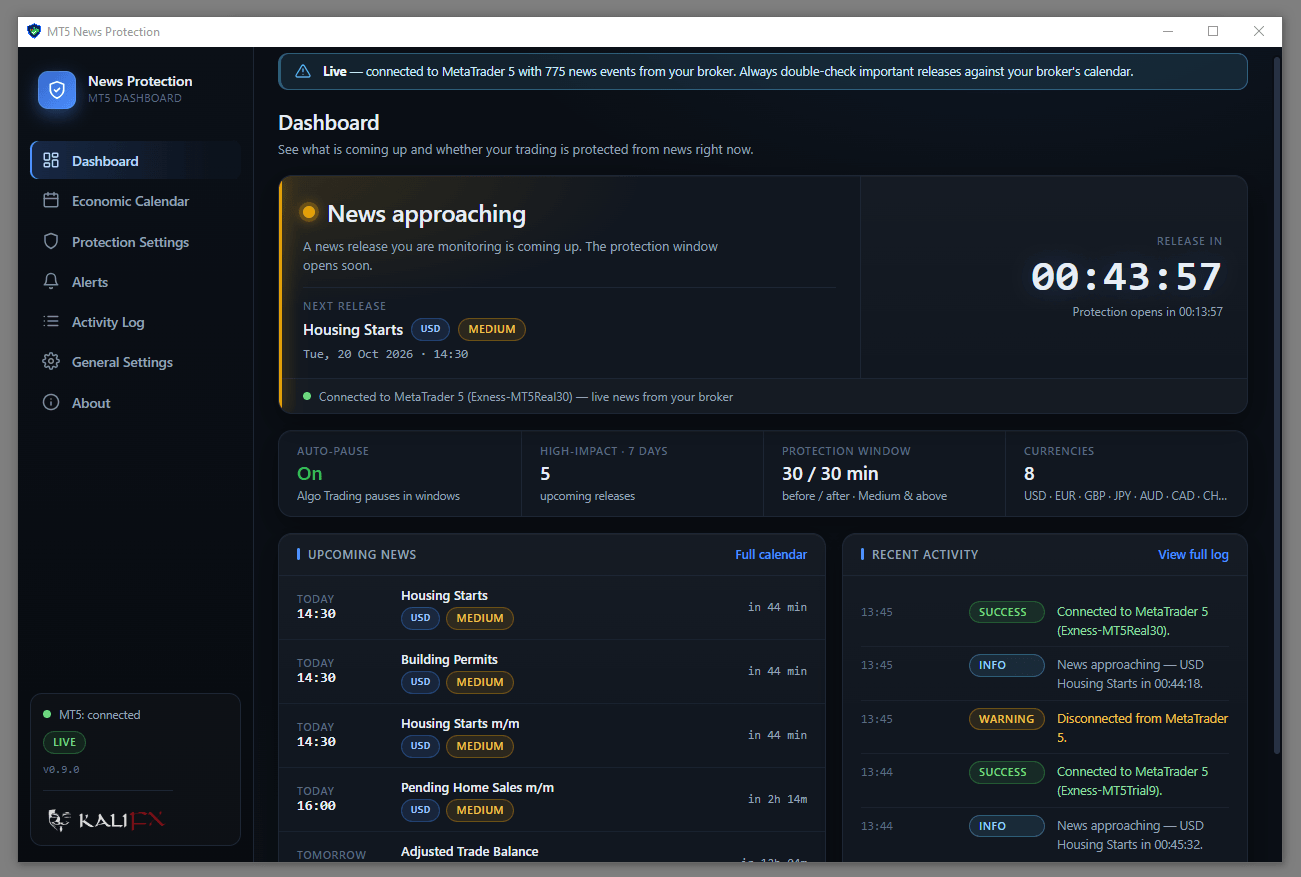
Task: Click the KaliFX logo in sidebar
Action: point(106,820)
